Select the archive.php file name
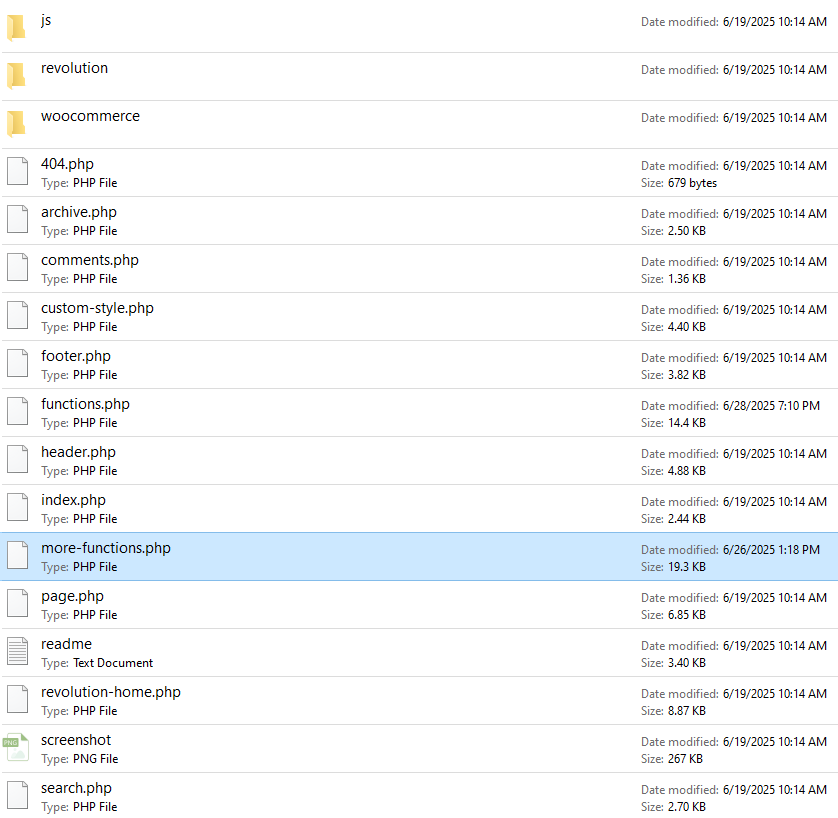 (79, 212)
